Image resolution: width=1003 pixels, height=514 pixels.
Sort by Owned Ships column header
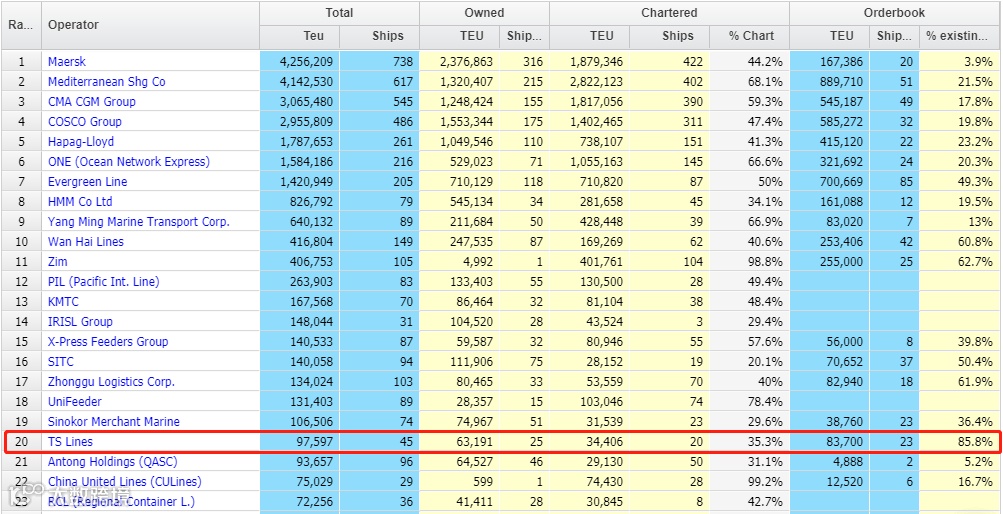[525, 36]
